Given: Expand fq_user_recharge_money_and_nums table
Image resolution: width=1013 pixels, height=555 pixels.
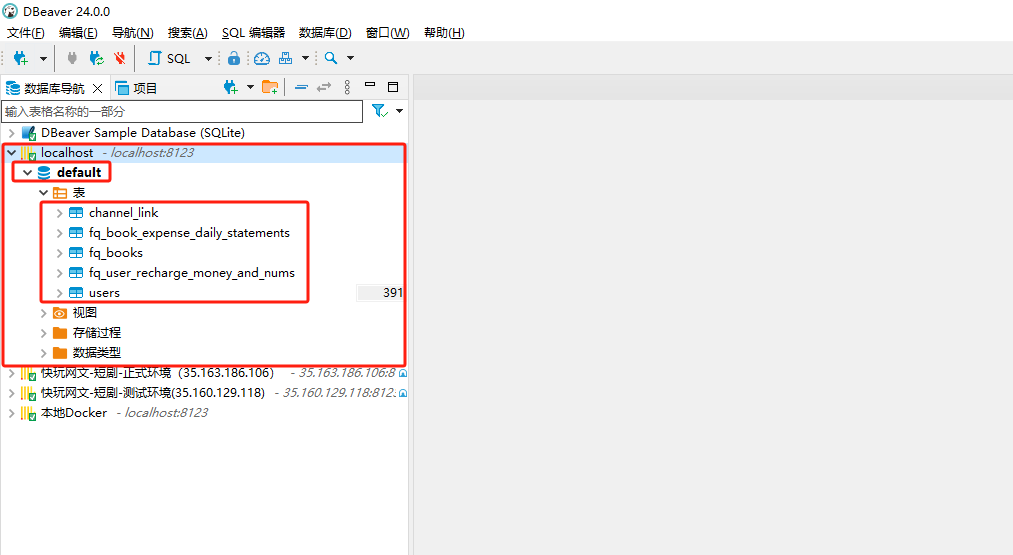Looking at the screenshot, I should click(59, 273).
